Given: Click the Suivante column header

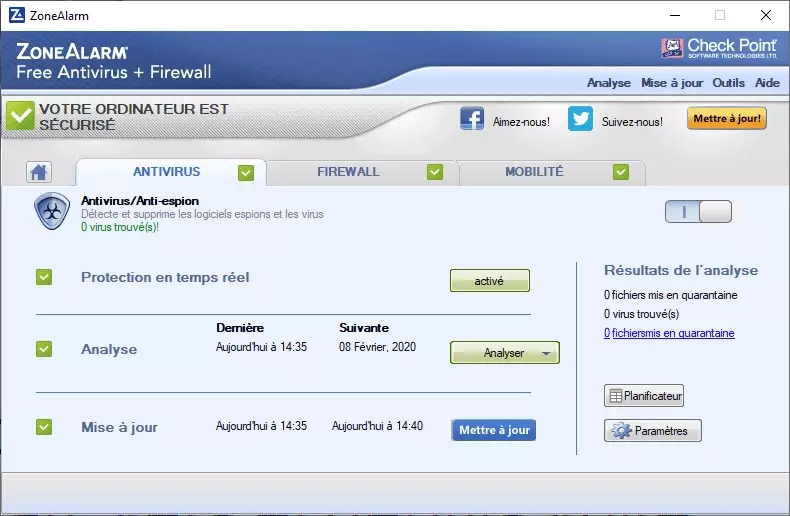Looking at the screenshot, I should [x=364, y=328].
